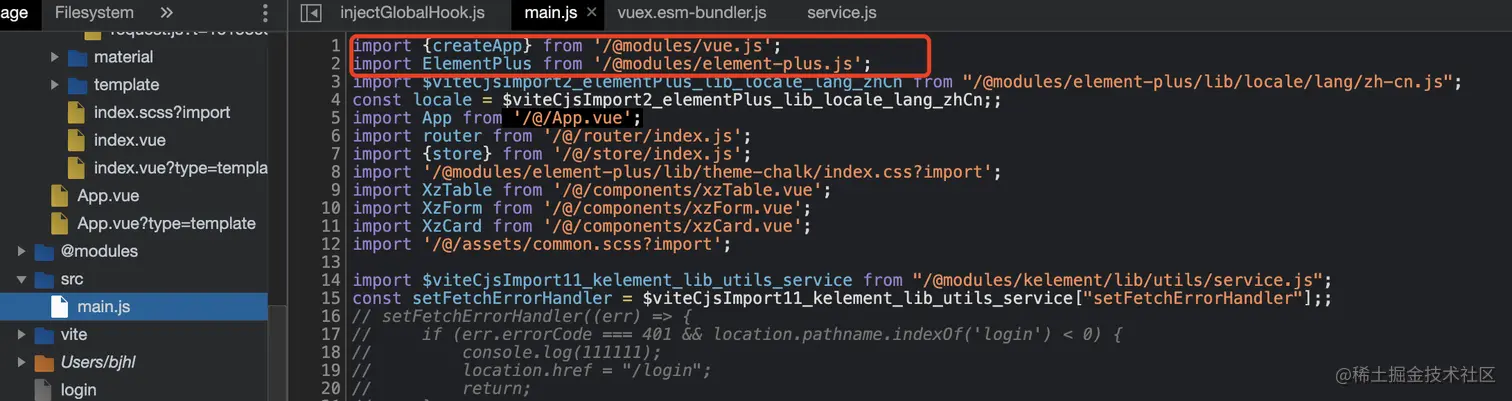Select the template folder label
Viewport: 1512px width, 401px height.
tap(126, 85)
